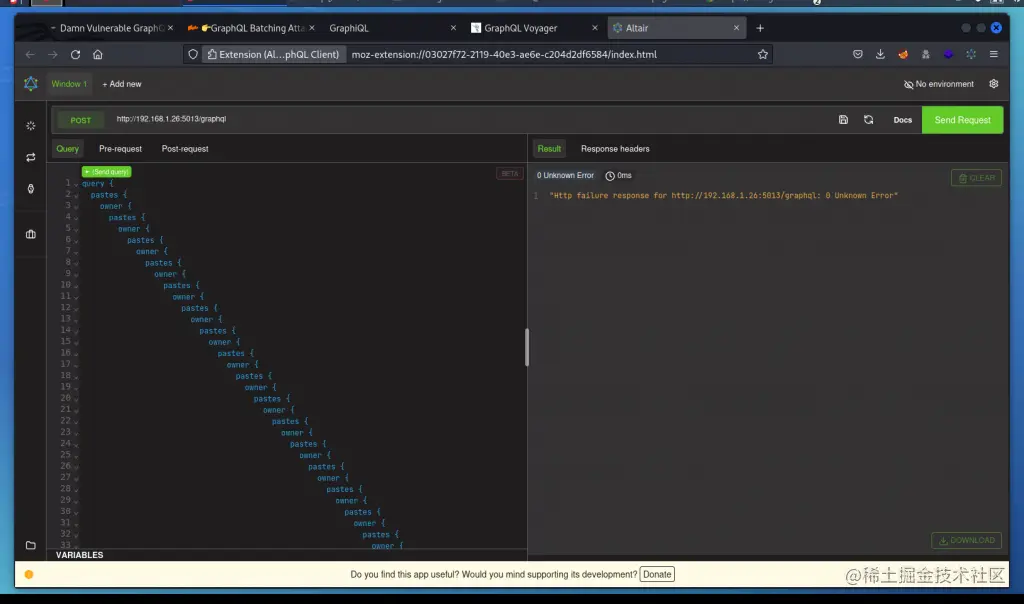Open the briefcase tools sidebar icon
This screenshot has height=604, width=1024.
point(31,234)
